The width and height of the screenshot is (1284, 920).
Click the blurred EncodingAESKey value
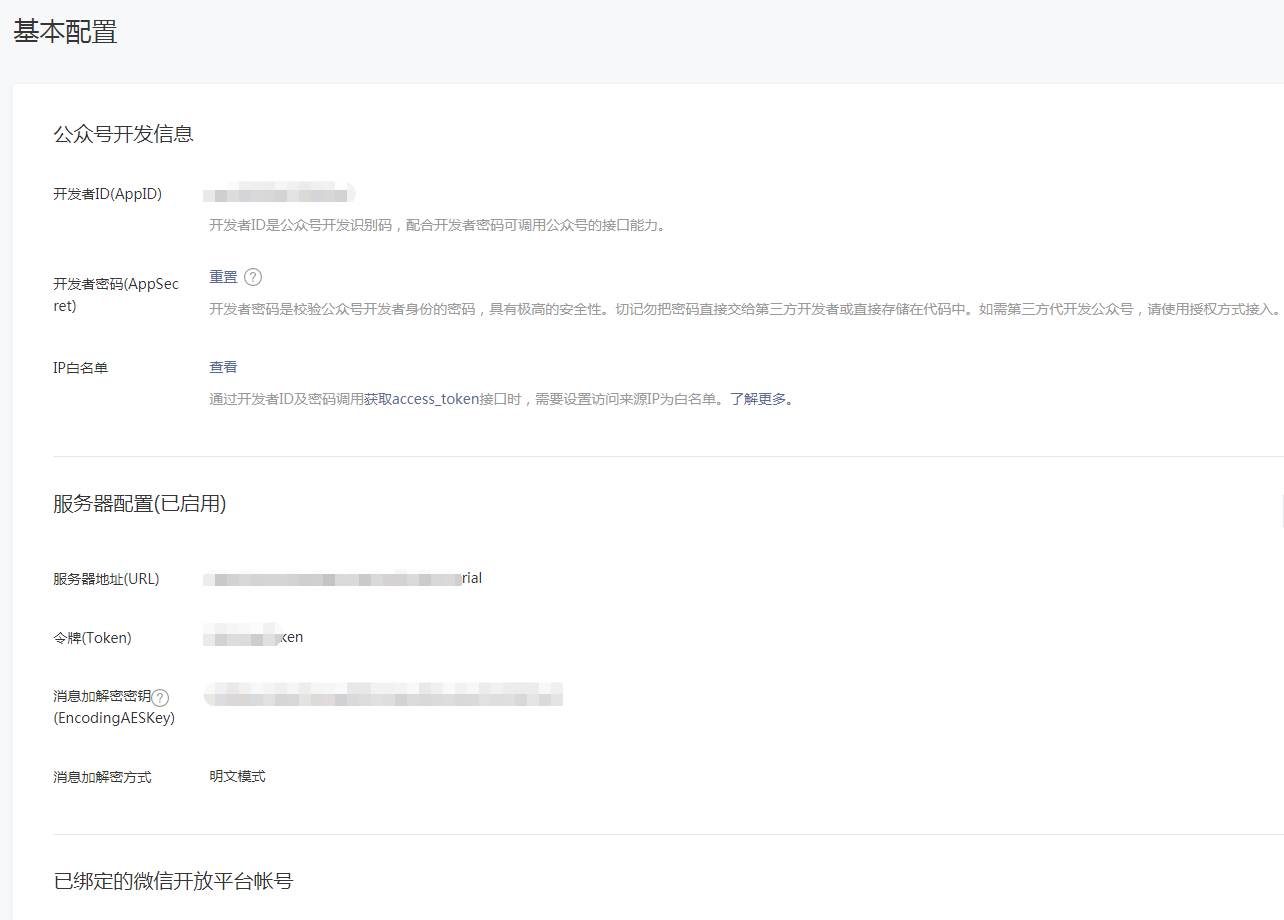(383, 694)
